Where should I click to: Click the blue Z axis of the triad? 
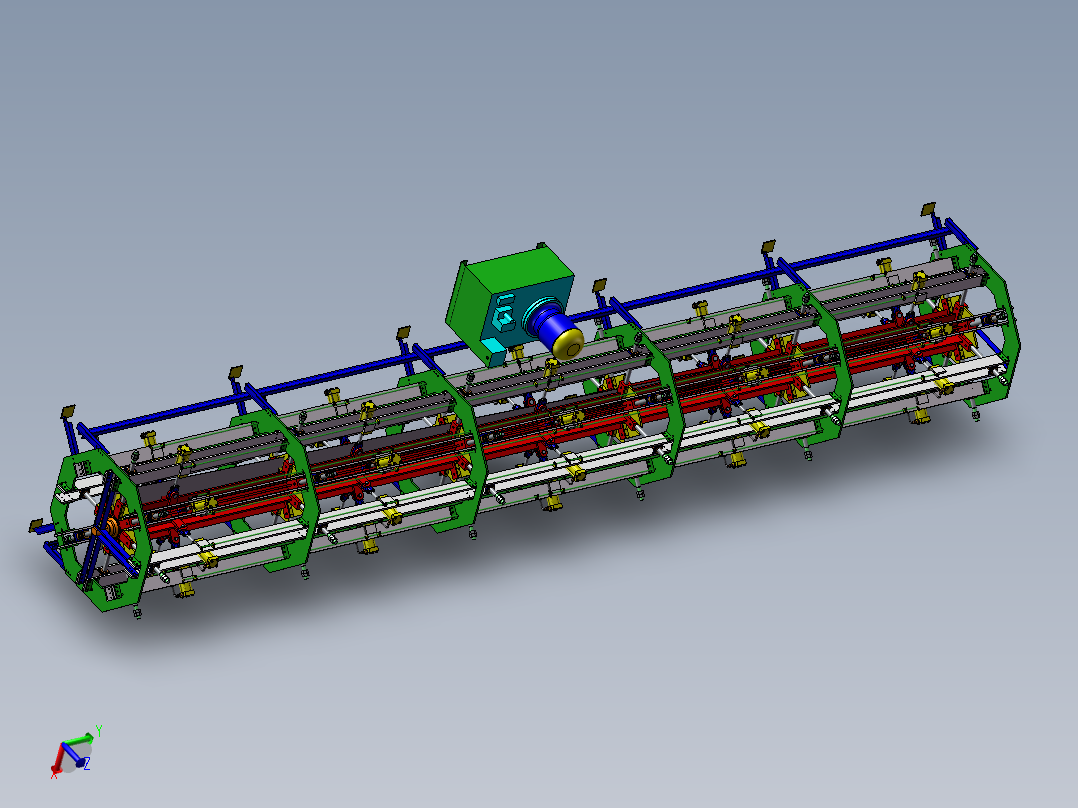[76, 756]
